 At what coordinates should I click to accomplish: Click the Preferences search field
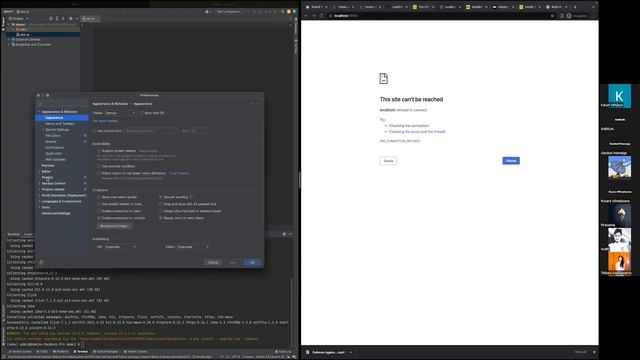62,104
